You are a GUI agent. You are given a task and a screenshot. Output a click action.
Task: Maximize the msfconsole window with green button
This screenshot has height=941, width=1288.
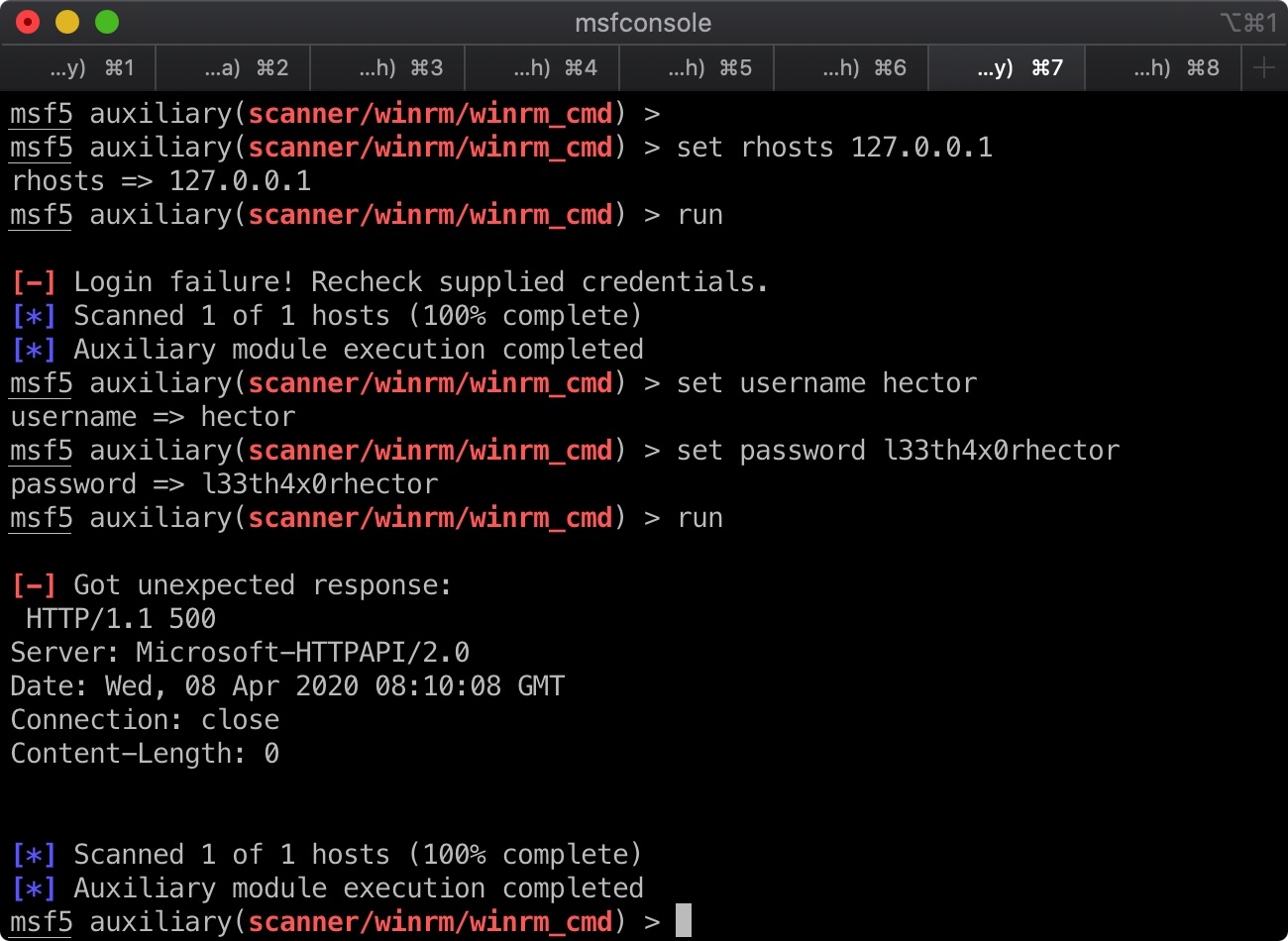[107, 22]
